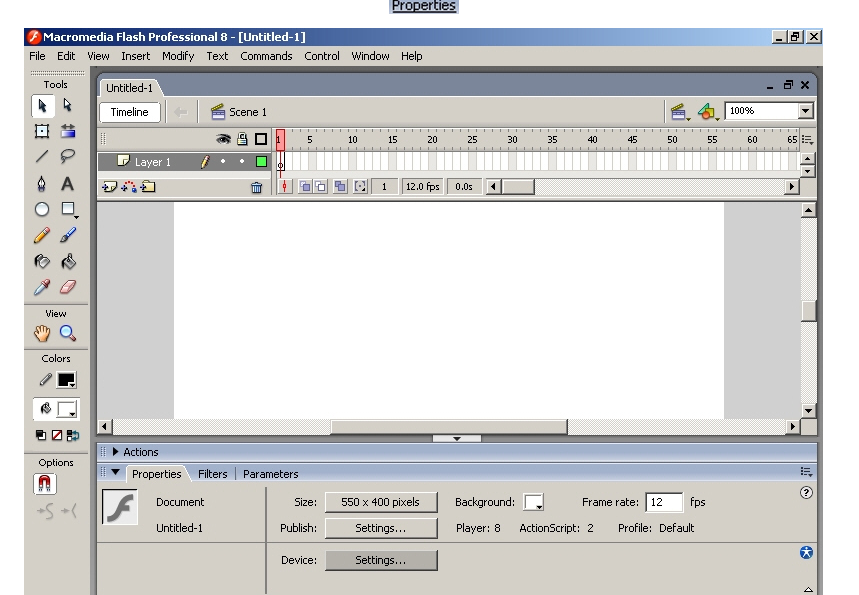Select the Eraser tool

coord(68,287)
